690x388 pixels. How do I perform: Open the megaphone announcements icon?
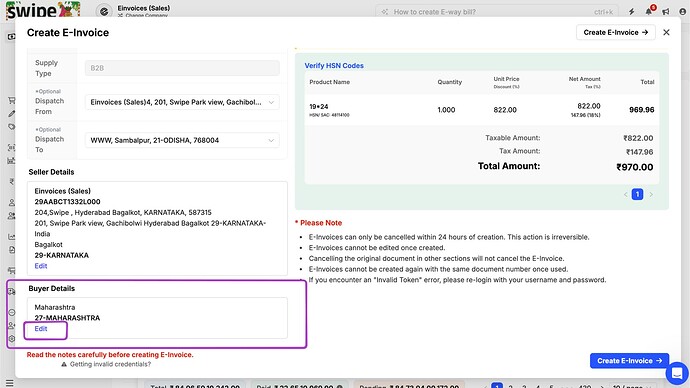tap(666, 11)
